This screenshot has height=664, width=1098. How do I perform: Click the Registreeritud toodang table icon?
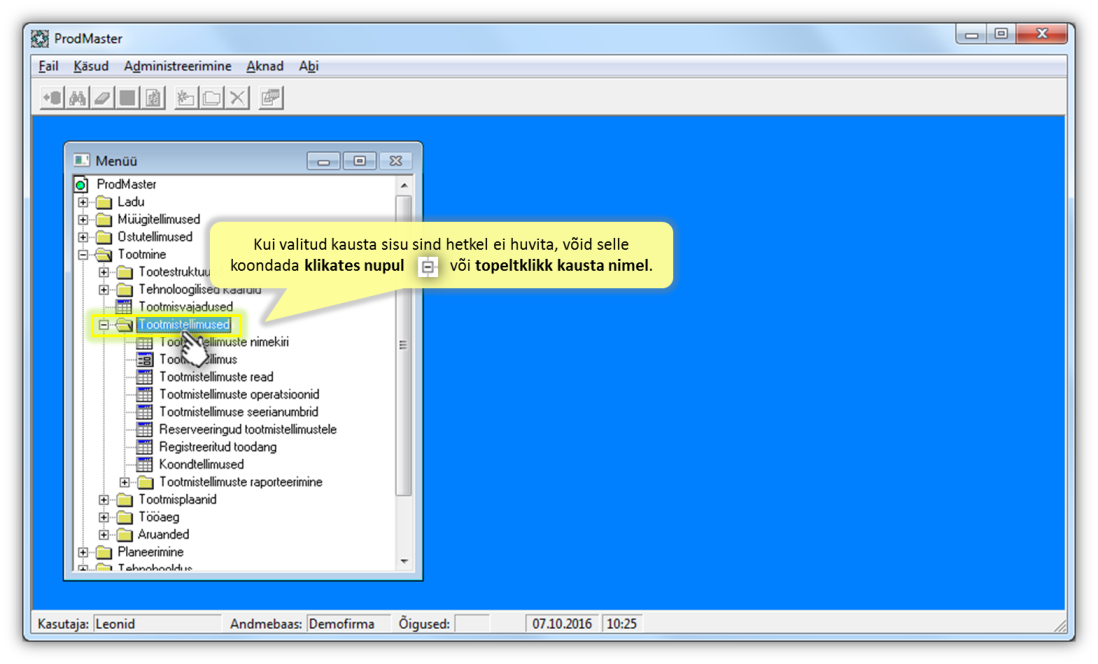[144, 447]
